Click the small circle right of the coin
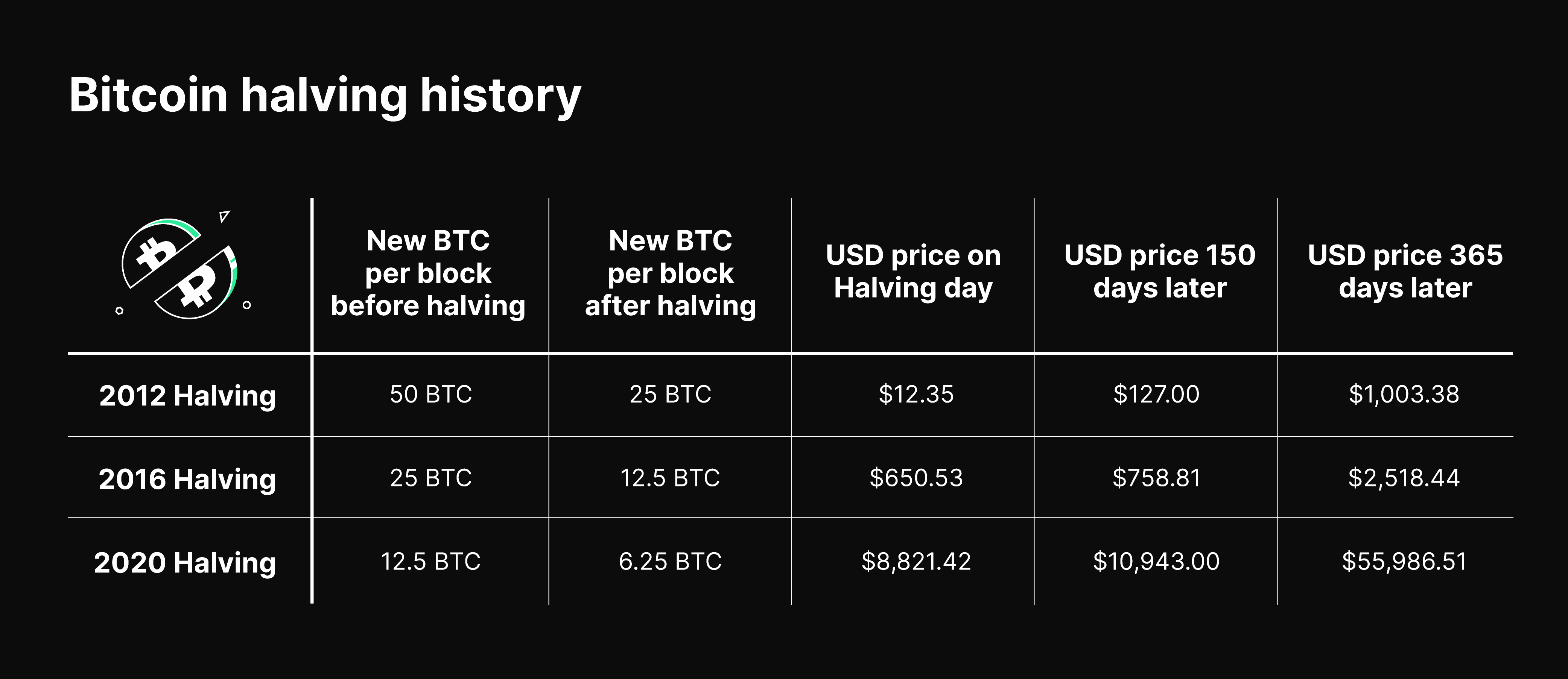Screen dimensions: 1568x679 (246, 305)
